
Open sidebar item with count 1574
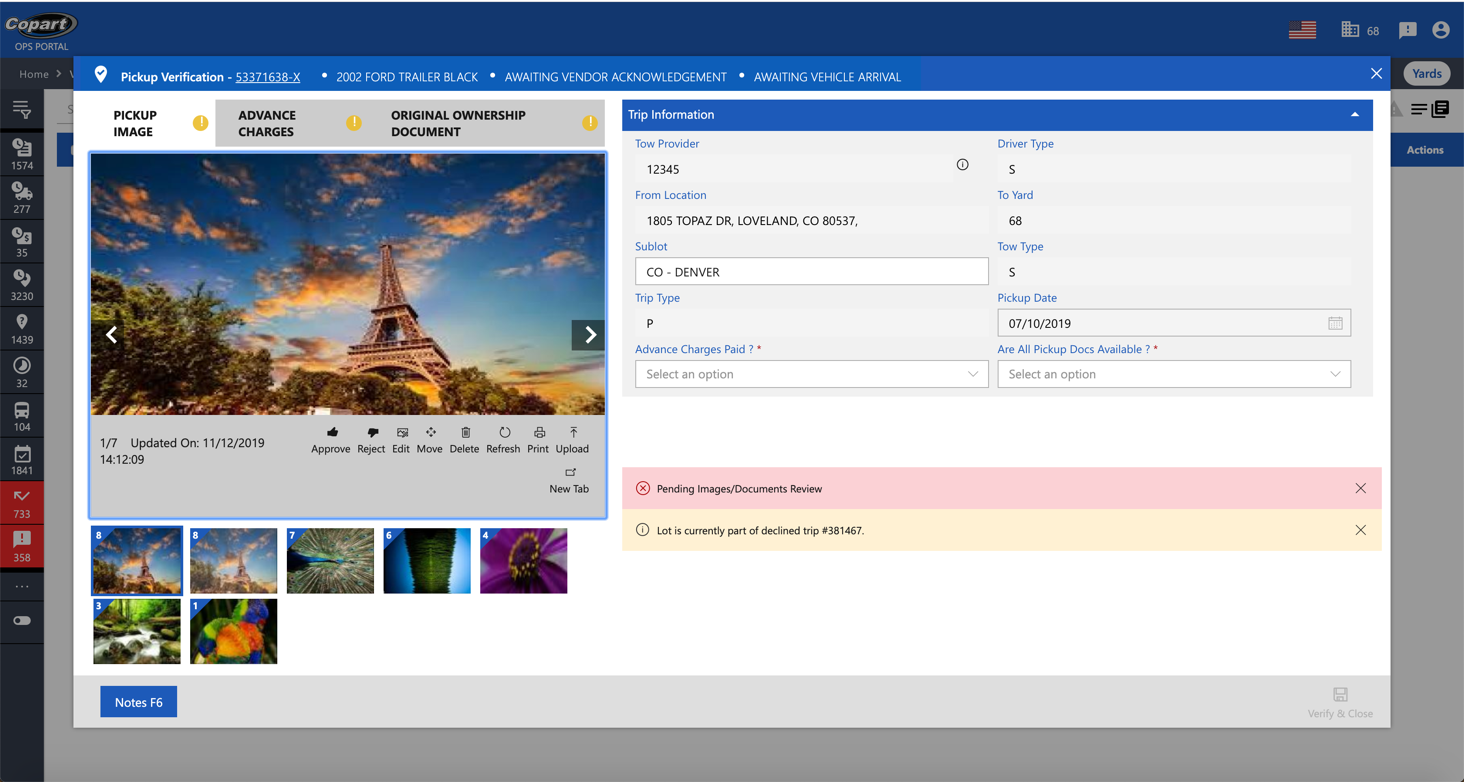click(22, 154)
